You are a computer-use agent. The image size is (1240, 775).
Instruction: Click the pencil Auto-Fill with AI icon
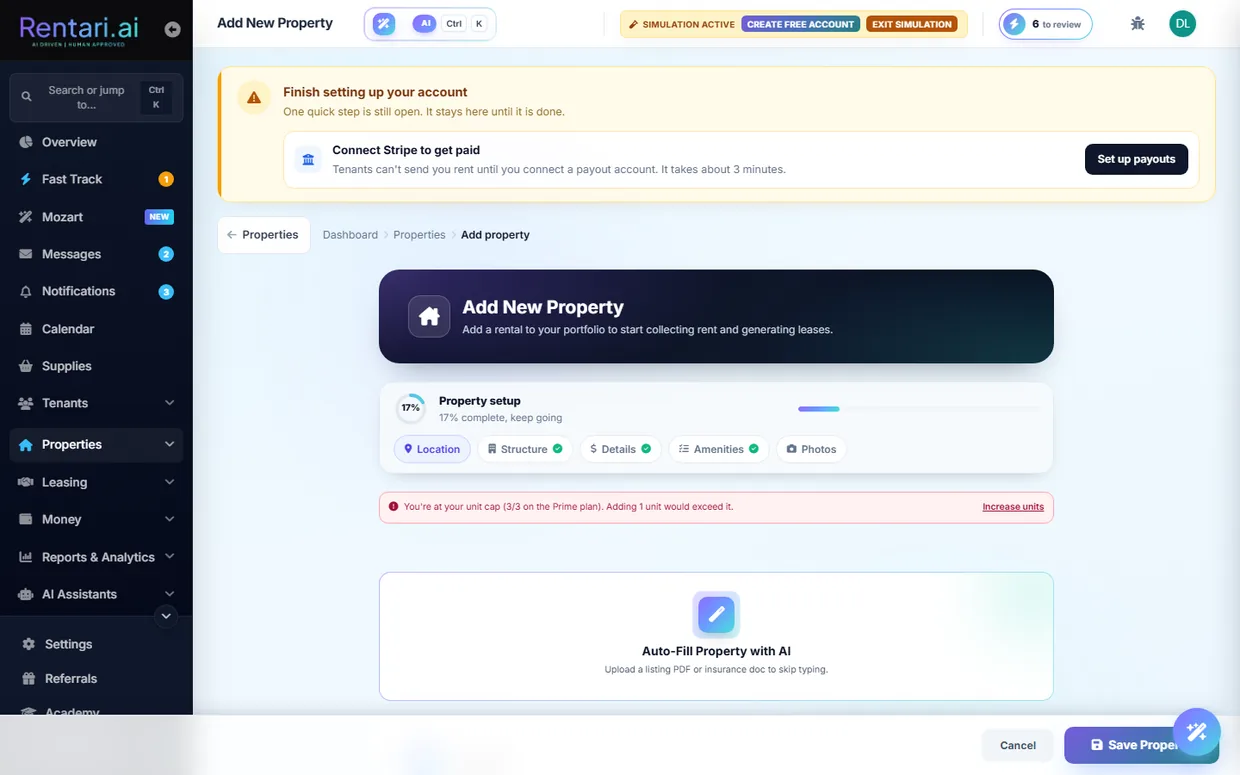point(716,615)
